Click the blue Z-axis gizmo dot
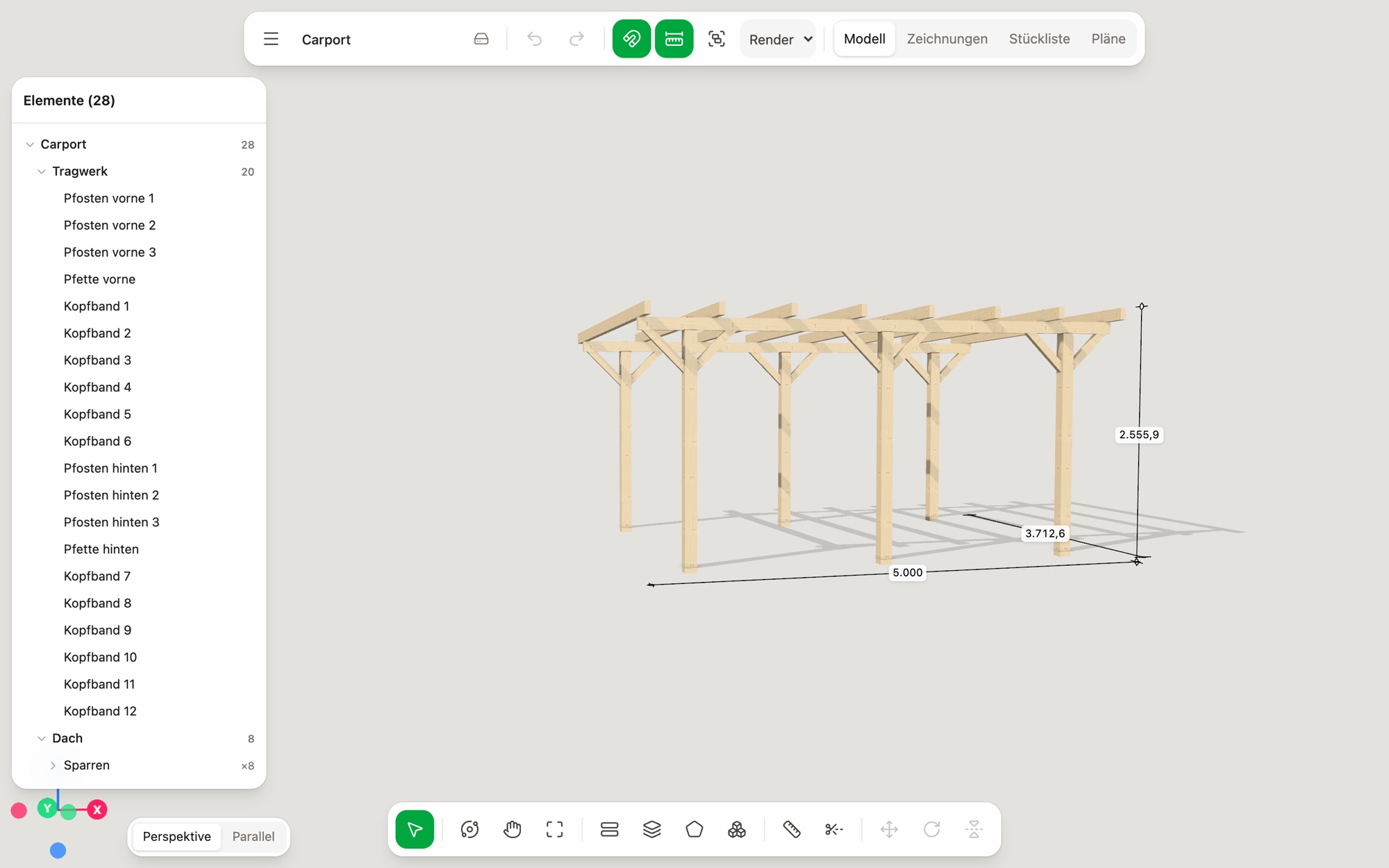The width and height of the screenshot is (1389, 868). click(x=58, y=851)
